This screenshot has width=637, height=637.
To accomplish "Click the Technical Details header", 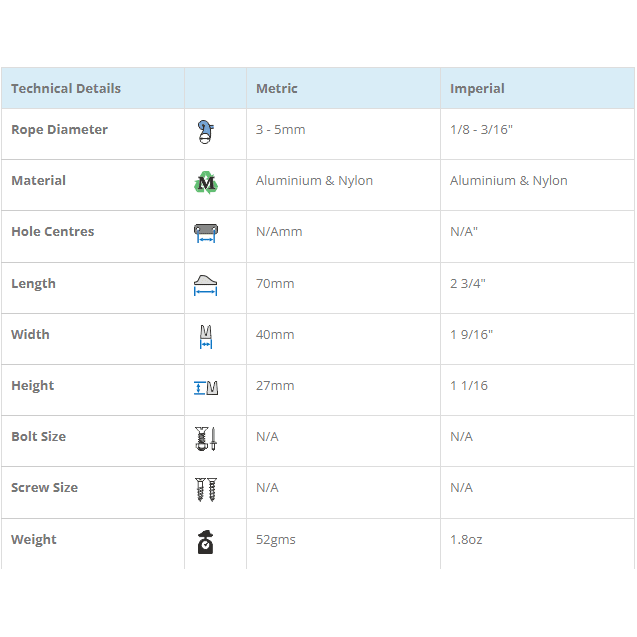I will (66, 89).
